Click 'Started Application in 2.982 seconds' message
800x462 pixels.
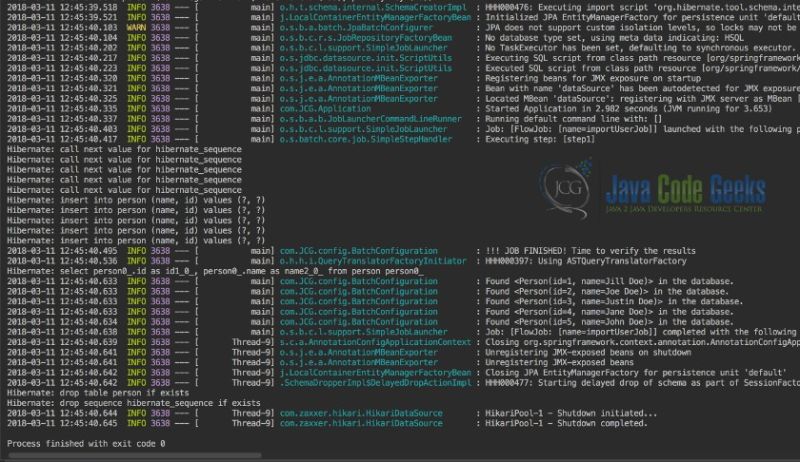coord(629,109)
